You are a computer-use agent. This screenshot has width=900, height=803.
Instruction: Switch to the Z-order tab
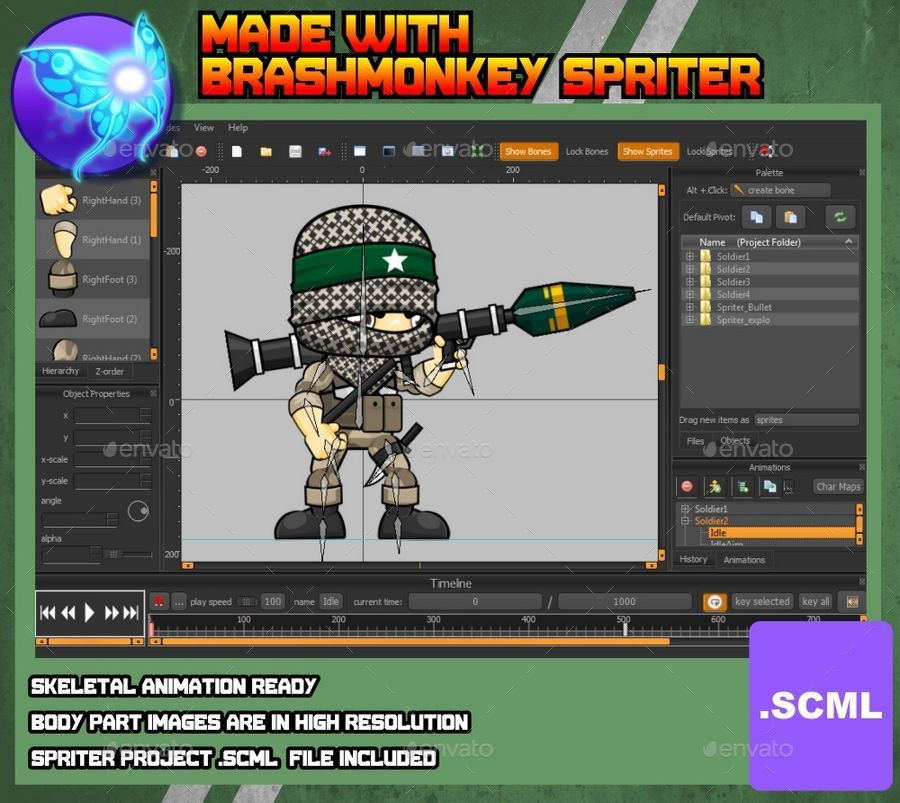110,371
